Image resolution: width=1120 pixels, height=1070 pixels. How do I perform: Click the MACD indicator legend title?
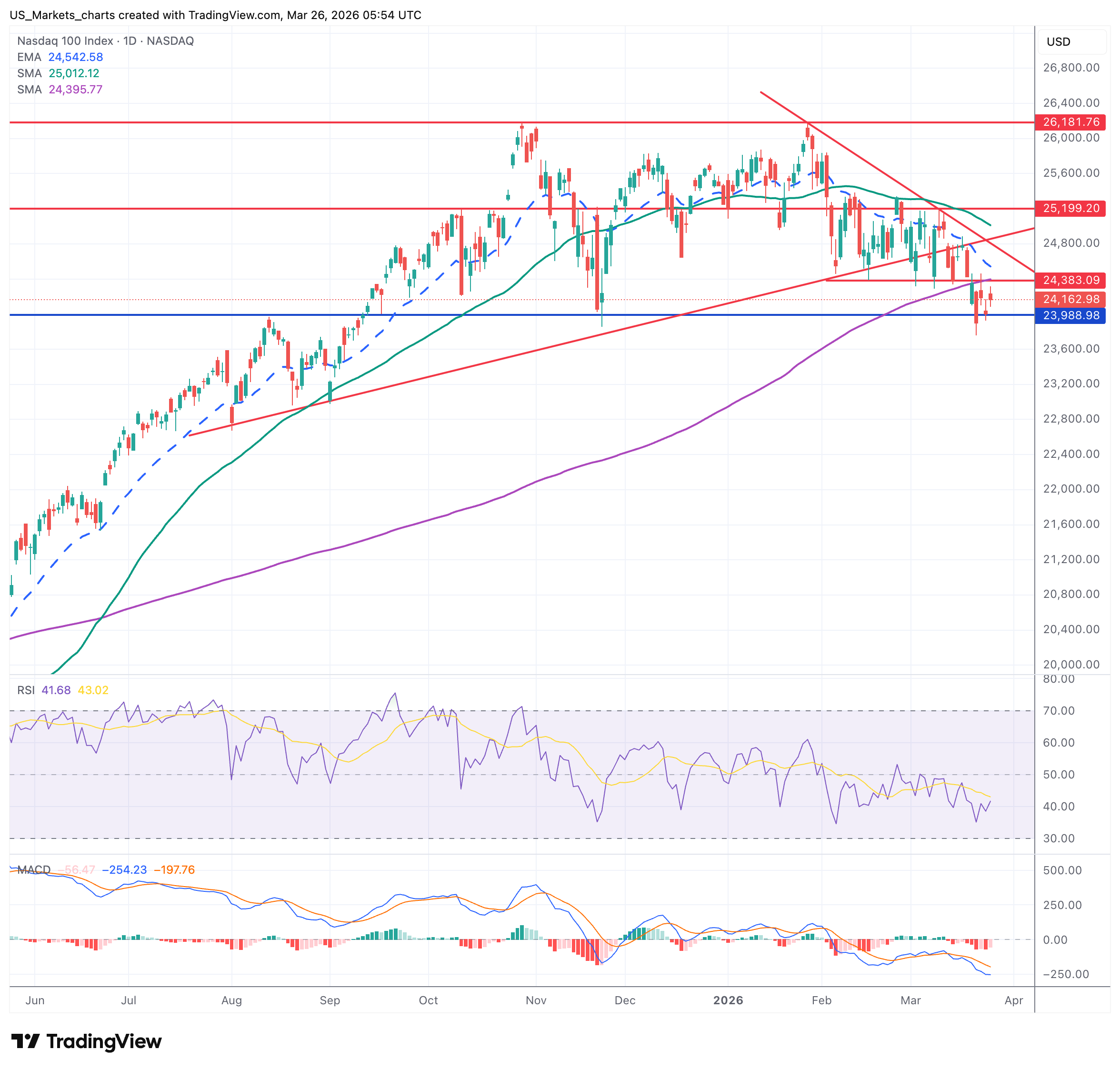click(34, 870)
